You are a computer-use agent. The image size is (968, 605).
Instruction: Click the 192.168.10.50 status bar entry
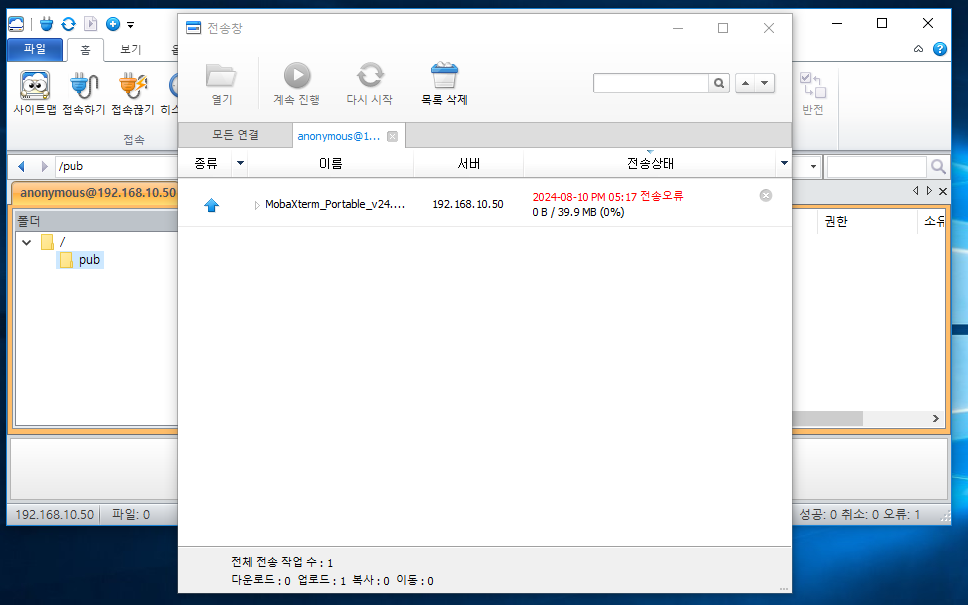(x=54, y=514)
